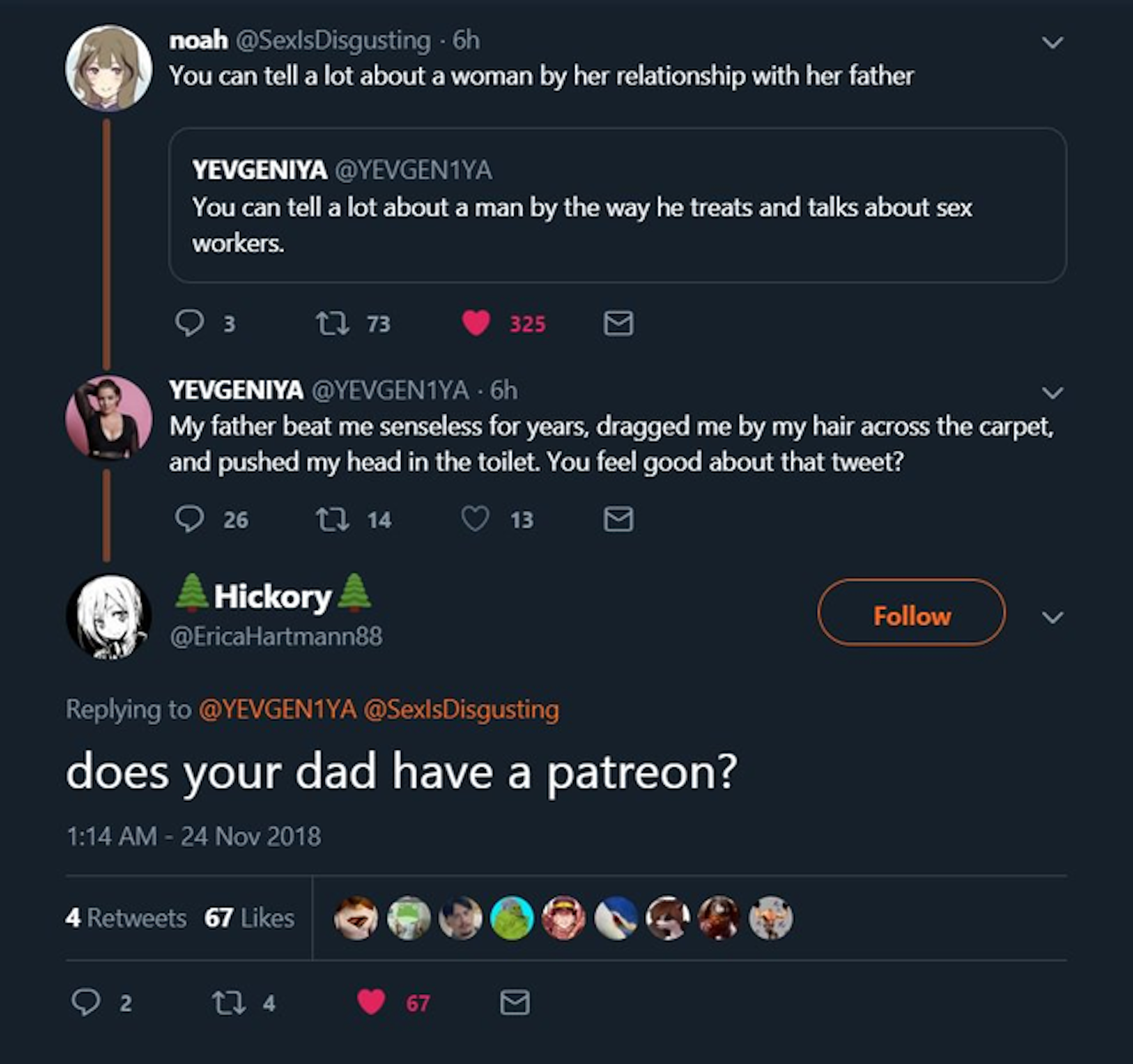Unlike noah's tweet with 325 likes
Image resolution: width=1133 pixels, height=1064 pixels.
476,323
